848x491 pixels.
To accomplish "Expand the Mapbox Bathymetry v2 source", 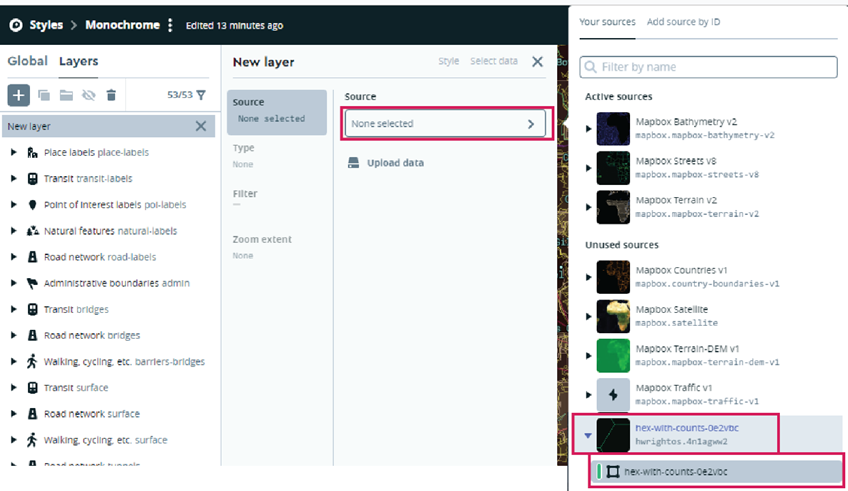I will click(x=588, y=128).
